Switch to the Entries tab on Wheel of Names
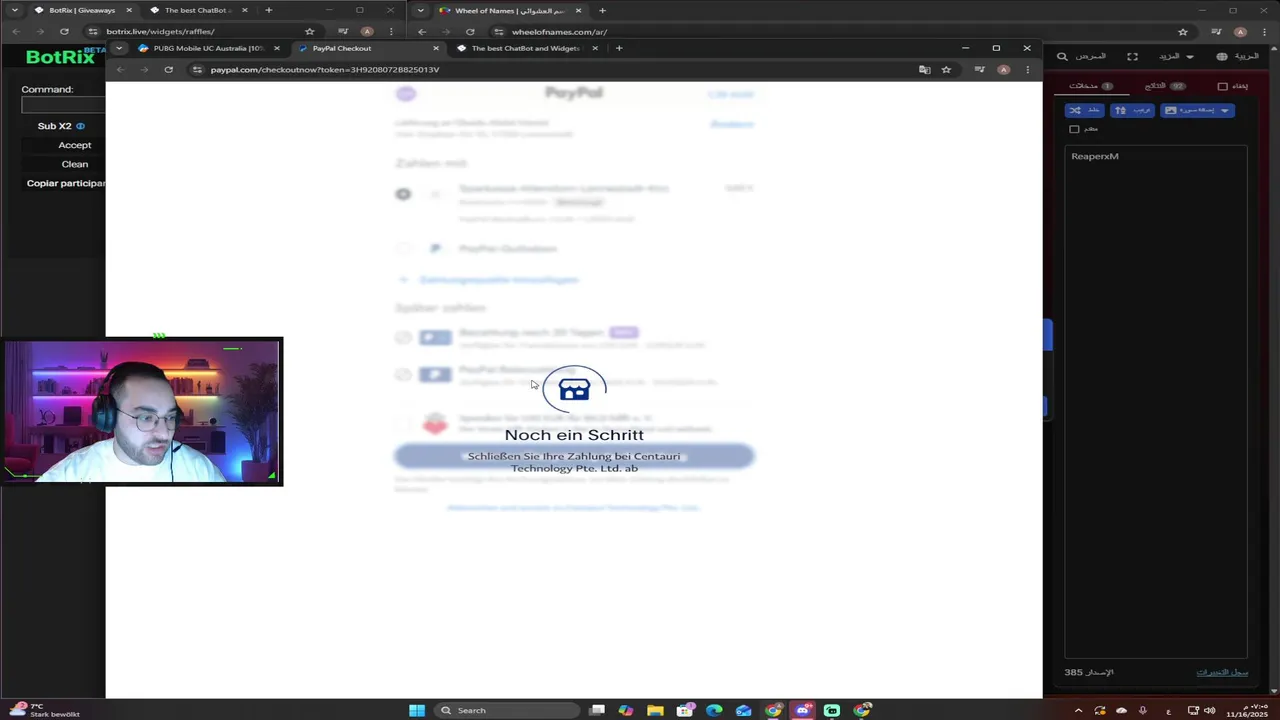The image size is (1280, 720). pyautogui.click(x=1090, y=86)
